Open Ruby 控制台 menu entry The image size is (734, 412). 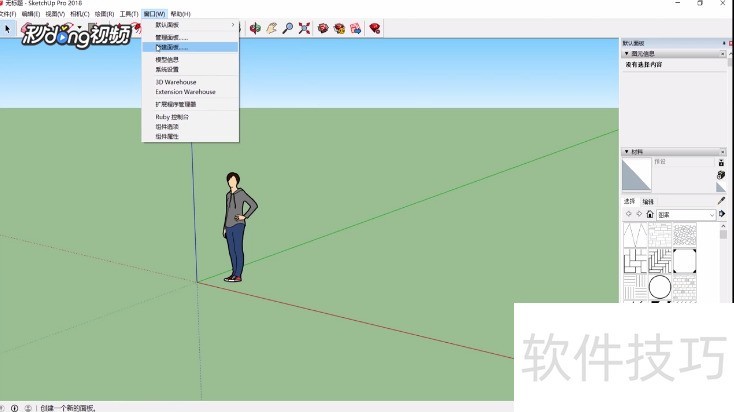191,117
